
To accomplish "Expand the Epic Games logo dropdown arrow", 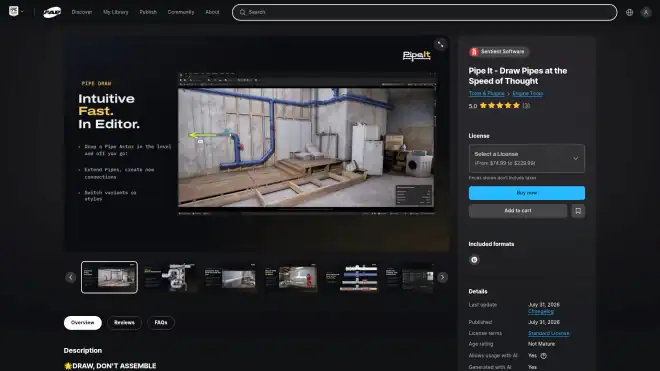I will click(22, 11).
